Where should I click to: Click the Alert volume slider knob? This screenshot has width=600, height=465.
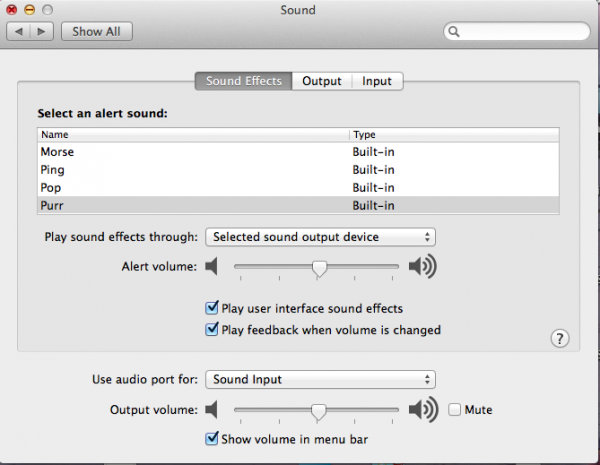(x=319, y=267)
